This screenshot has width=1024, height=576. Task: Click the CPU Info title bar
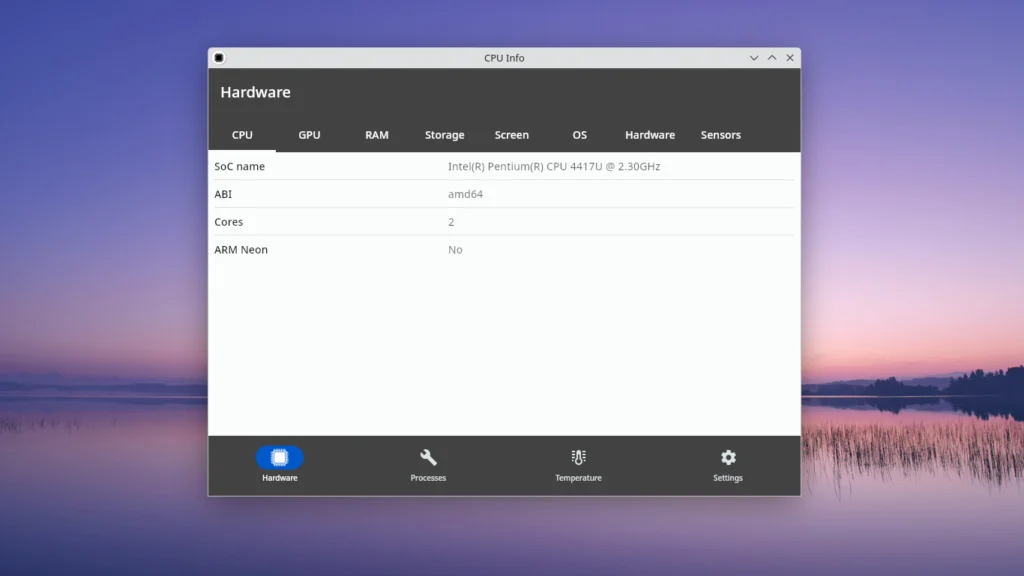point(503,57)
